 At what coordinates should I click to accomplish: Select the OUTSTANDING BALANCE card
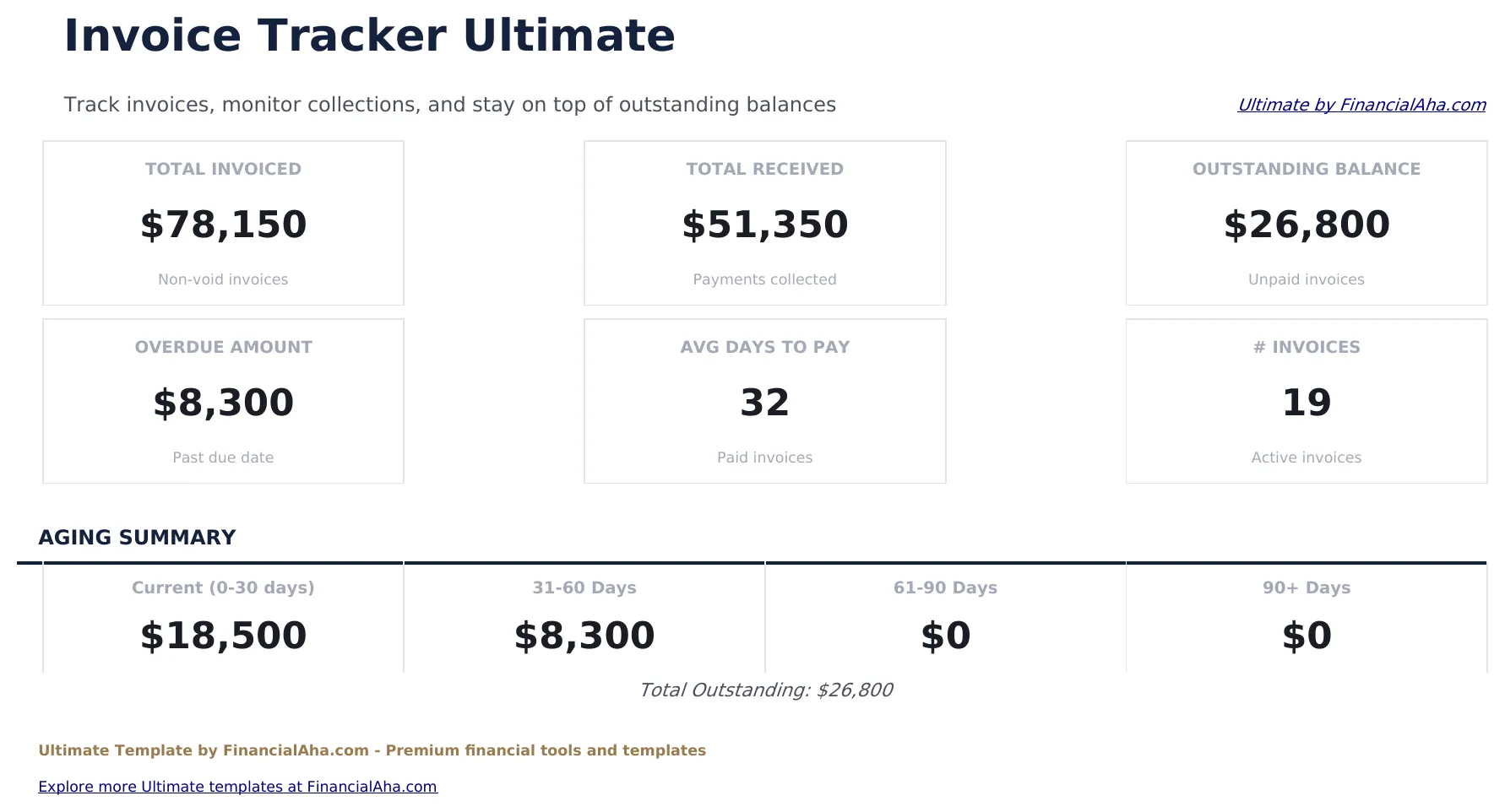(x=1306, y=223)
